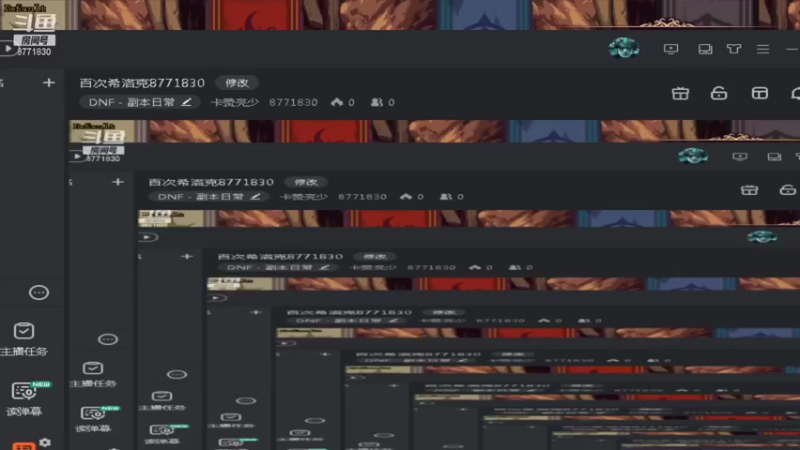Click the display window icon in the first nested preview
Viewport: 800px width, 450px height.
tap(774, 157)
